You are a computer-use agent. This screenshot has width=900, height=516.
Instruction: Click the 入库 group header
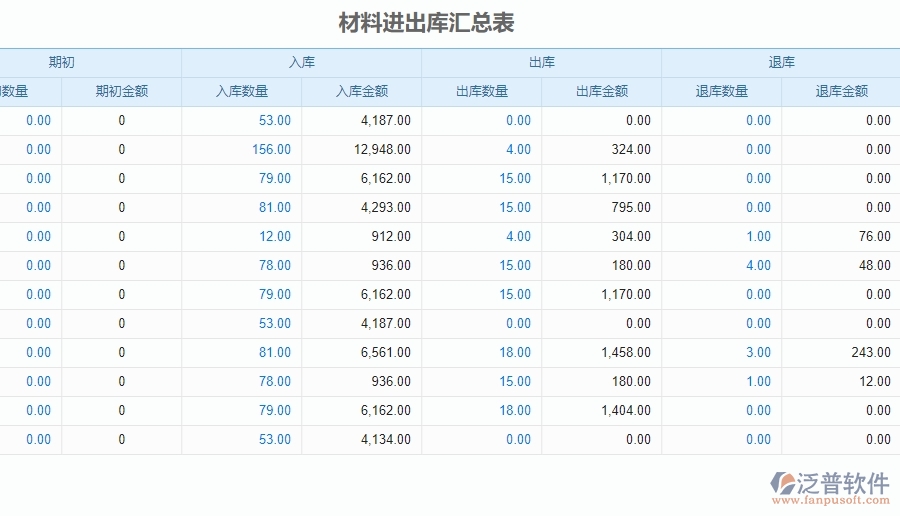coord(301,62)
